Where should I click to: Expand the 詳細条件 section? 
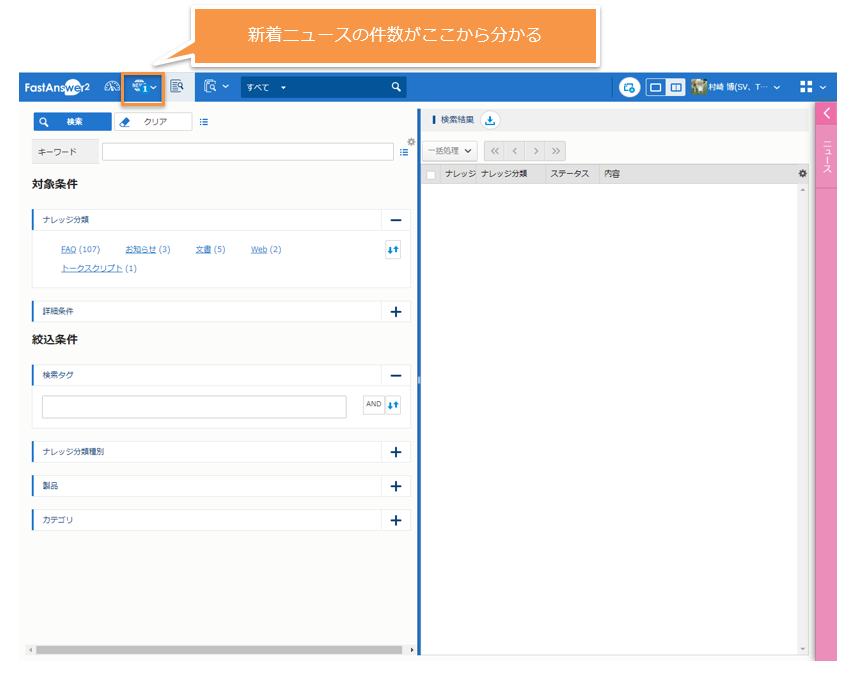(x=395, y=312)
